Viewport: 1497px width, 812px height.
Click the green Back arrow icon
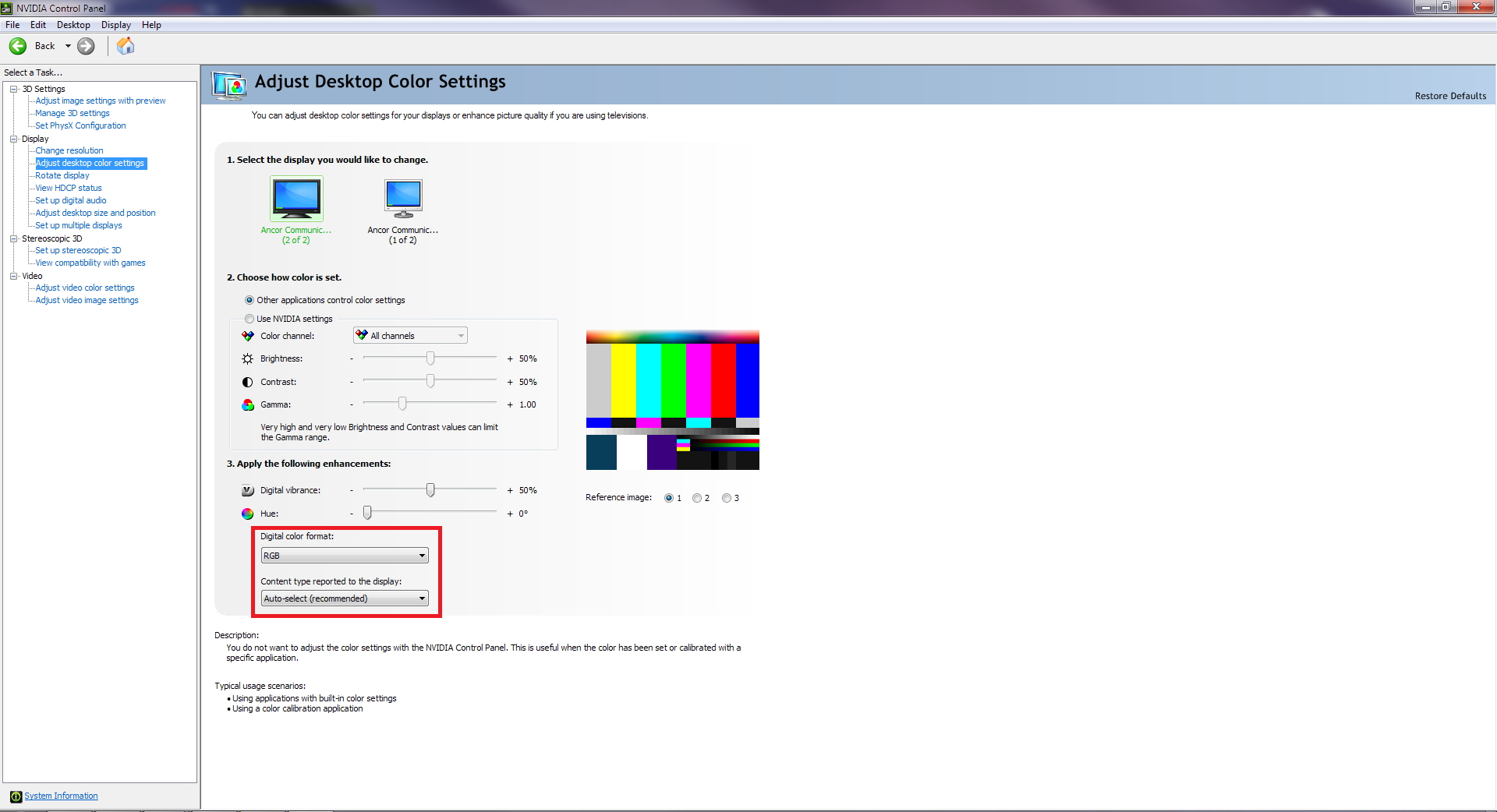[x=18, y=46]
